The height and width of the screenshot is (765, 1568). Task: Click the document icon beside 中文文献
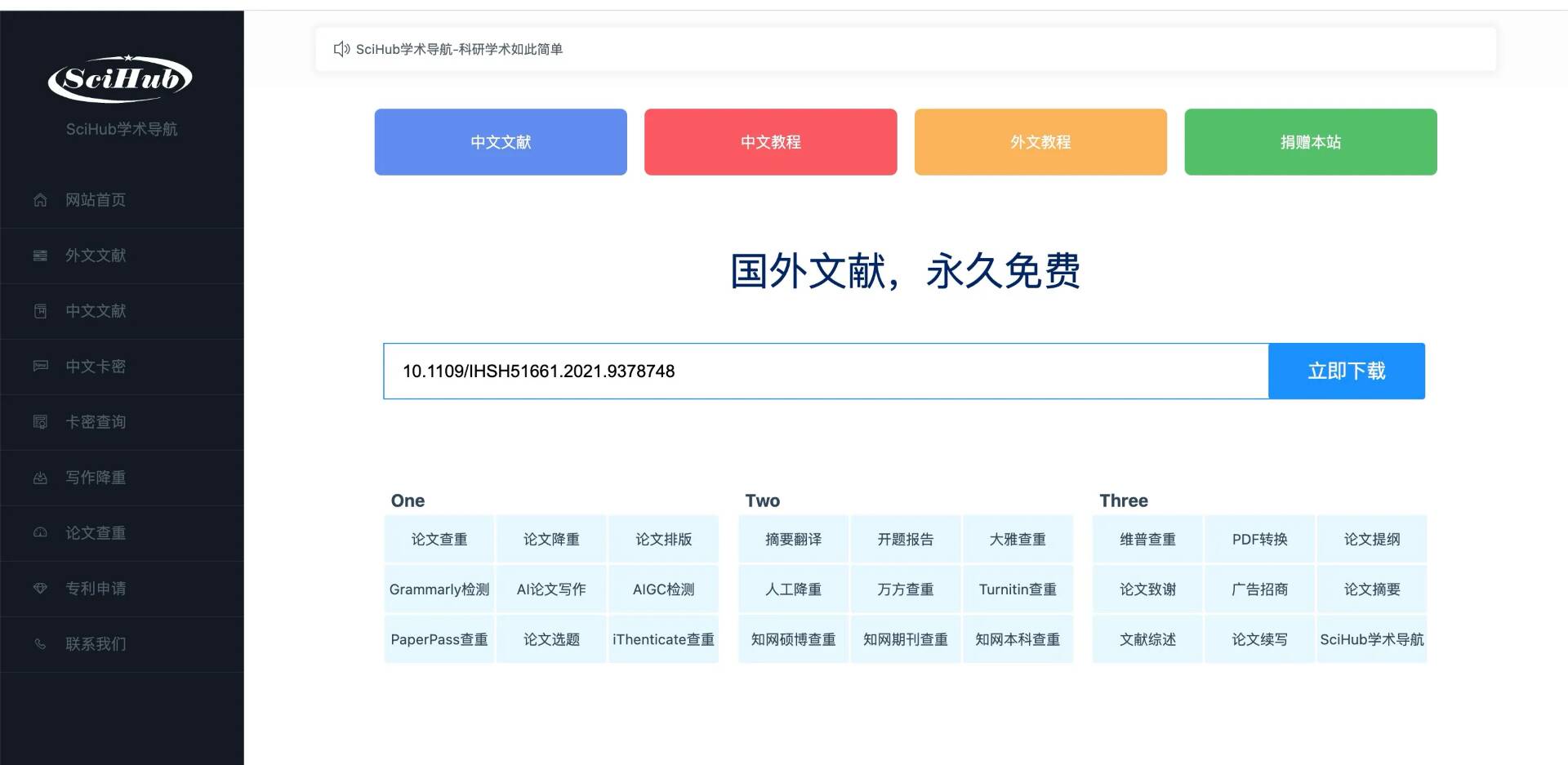(40, 311)
